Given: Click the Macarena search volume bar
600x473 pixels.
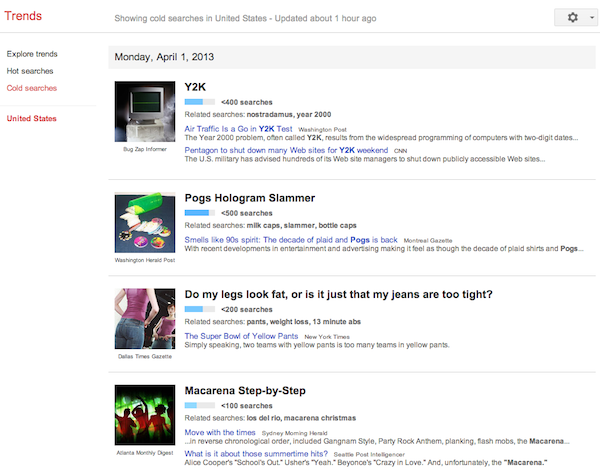Looking at the screenshot, I should (200, 406).
